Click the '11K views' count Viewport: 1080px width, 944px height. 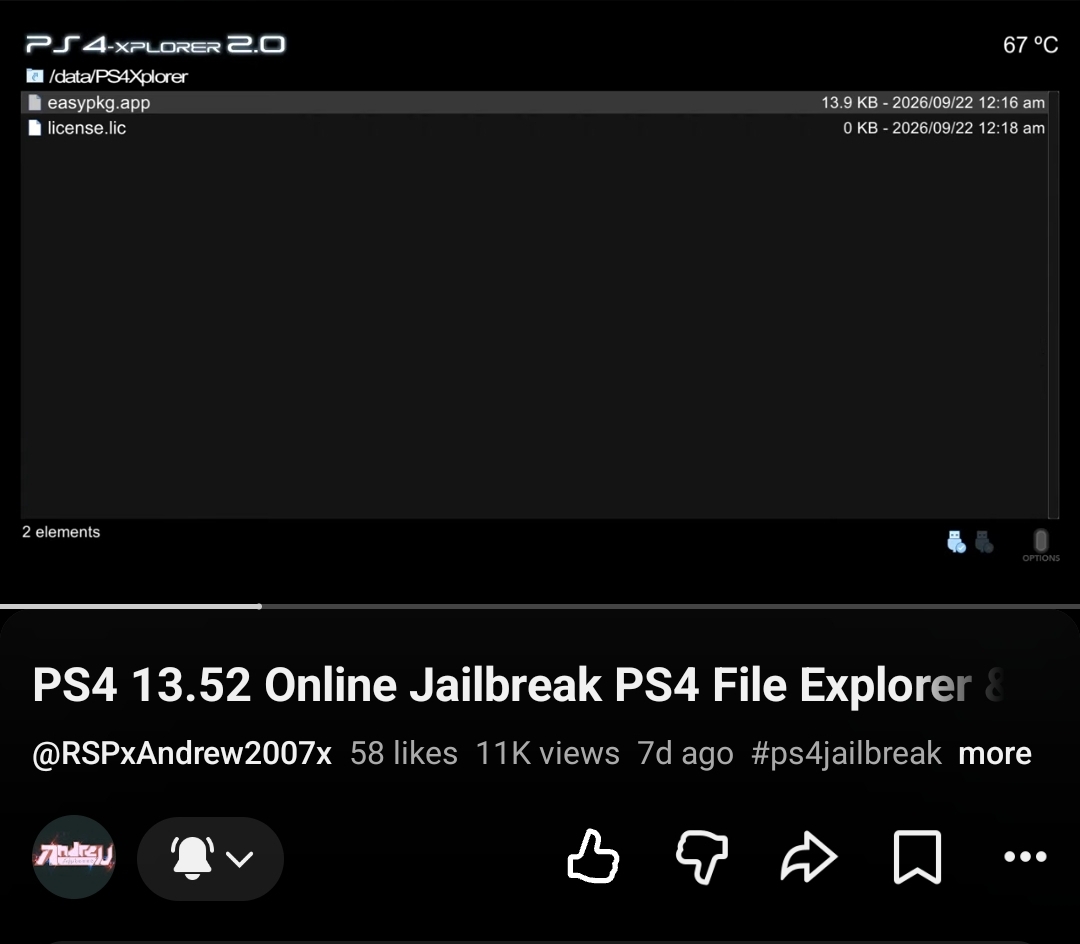tap(548, 753)
